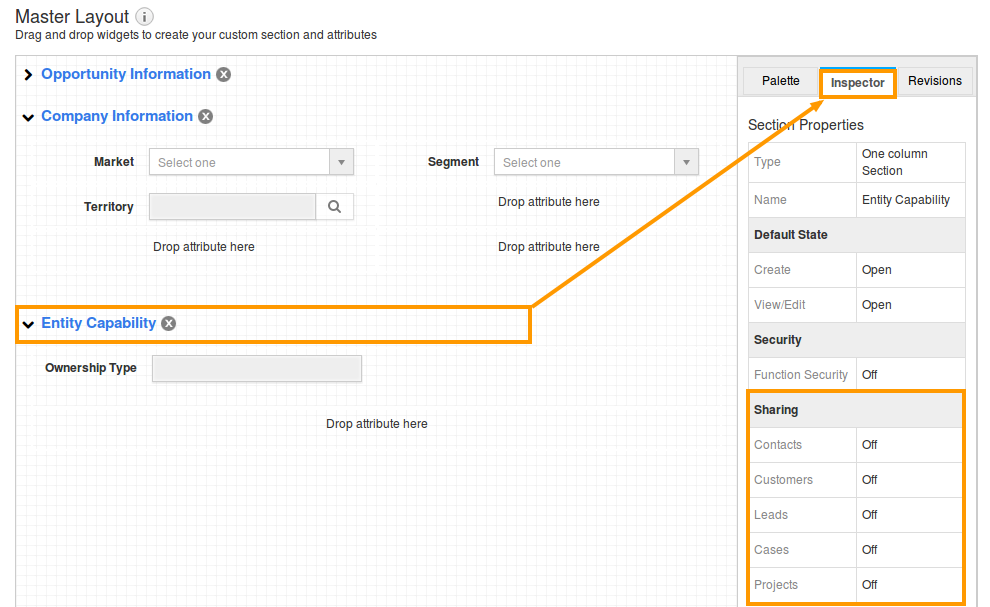The image size is (990, 607).
Task: Click the Master Layout info icon
Action: 145,17
